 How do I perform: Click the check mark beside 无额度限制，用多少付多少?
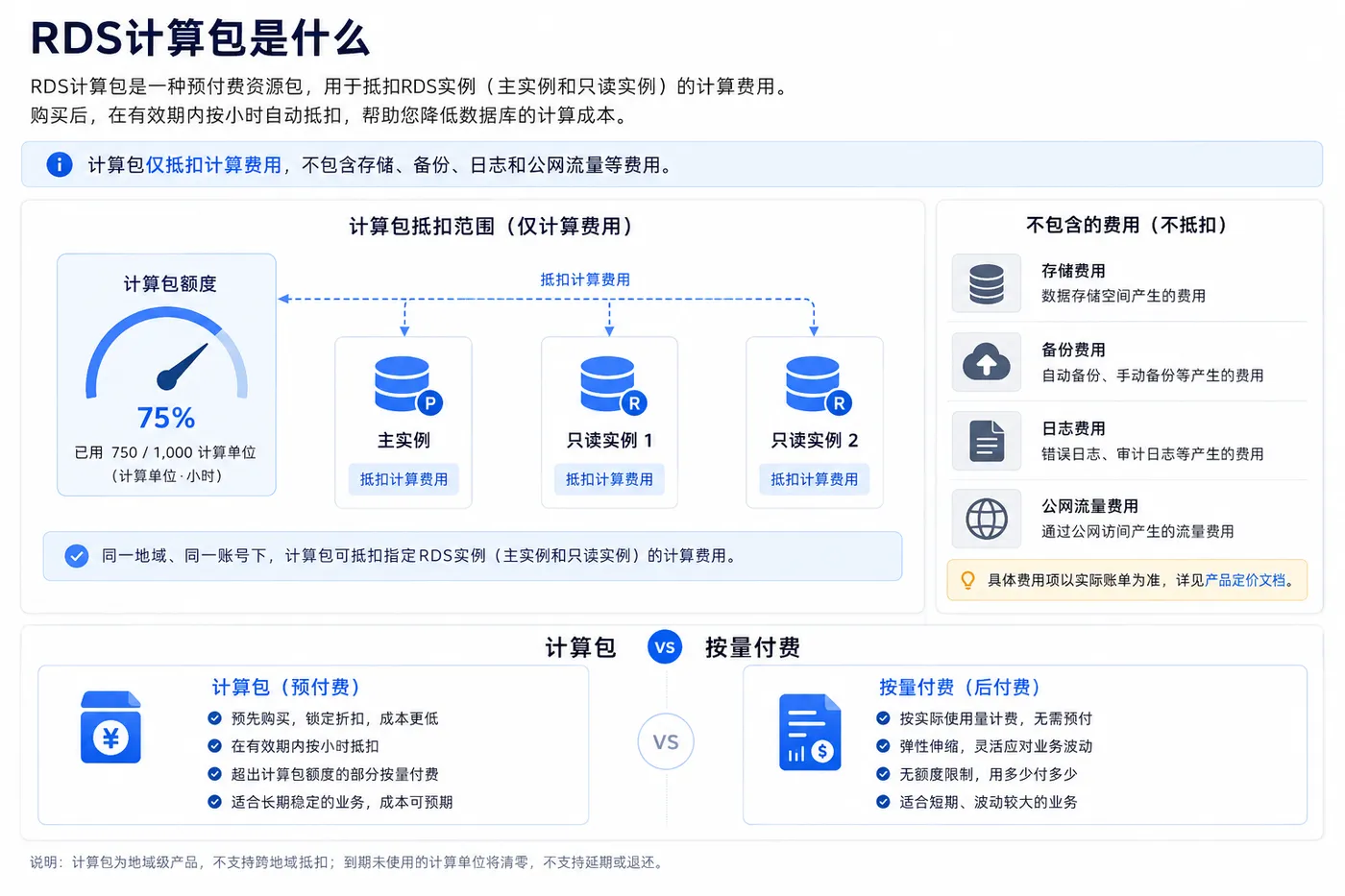883,774
